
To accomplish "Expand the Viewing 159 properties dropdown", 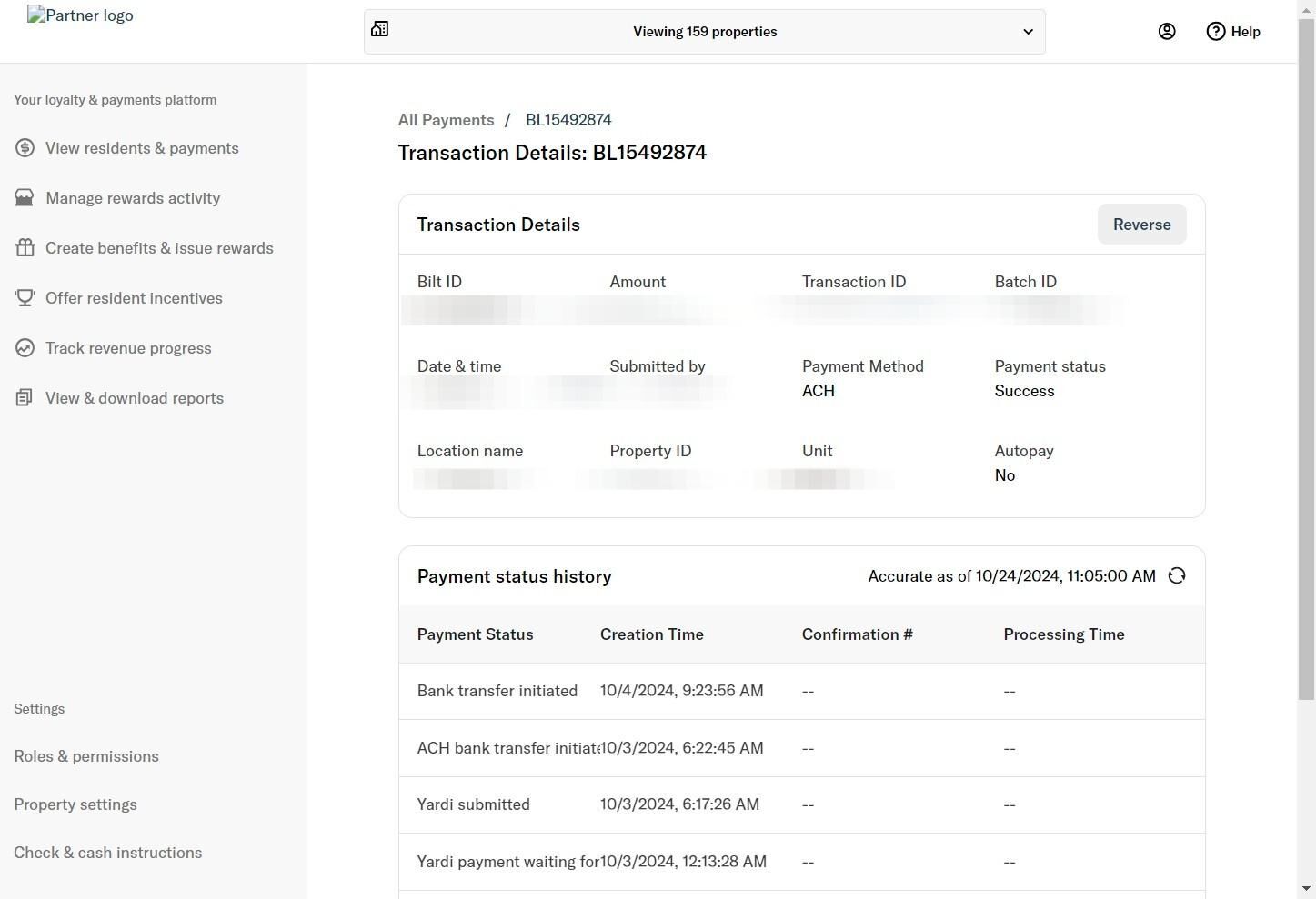I will pyautogui.click(x=705, y=32).
